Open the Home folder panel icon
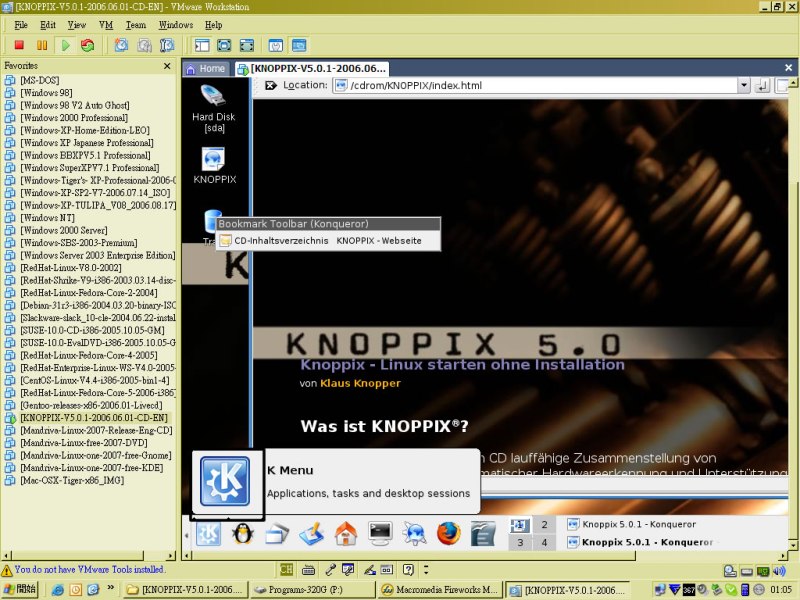 point(346,534)
